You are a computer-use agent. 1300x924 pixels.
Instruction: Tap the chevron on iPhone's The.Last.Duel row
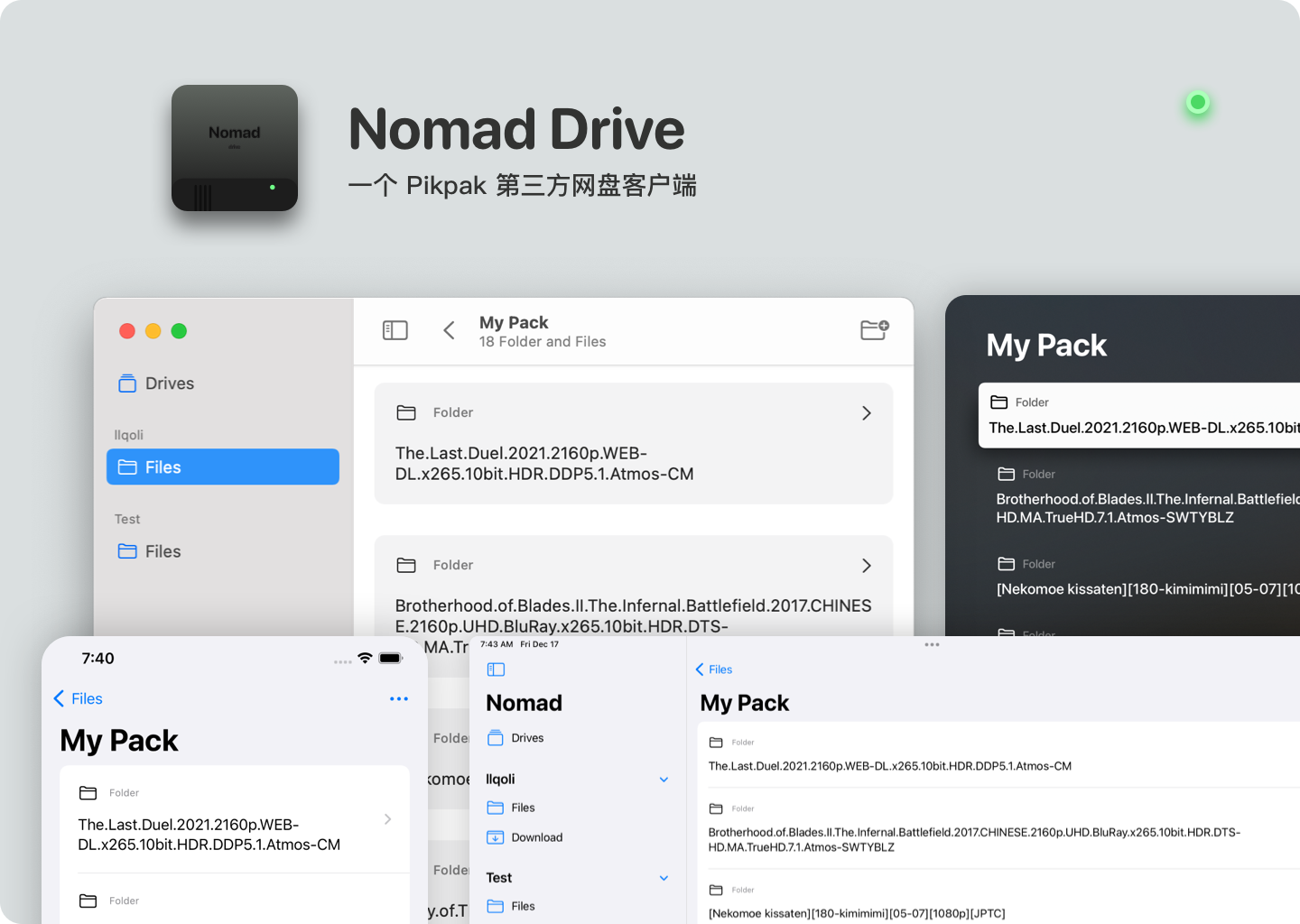[x=388, y=819]
